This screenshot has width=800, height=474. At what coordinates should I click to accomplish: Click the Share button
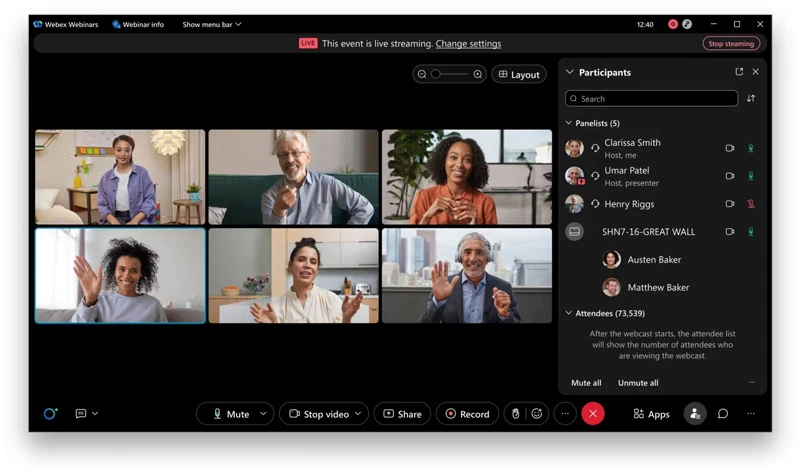[x=403, y=414]
